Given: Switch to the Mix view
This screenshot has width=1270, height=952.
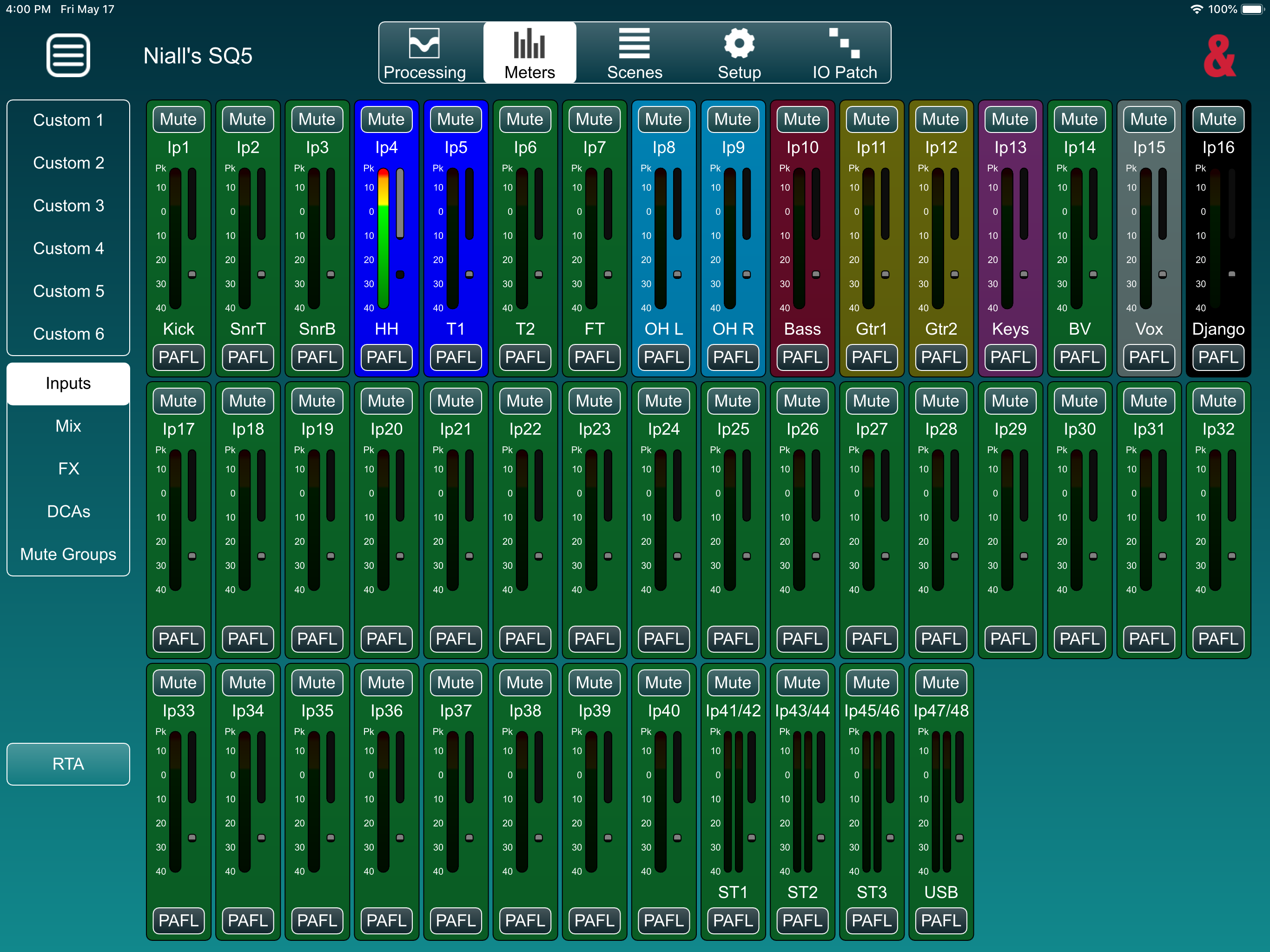Looking at the screenshot, I should 68,426.
